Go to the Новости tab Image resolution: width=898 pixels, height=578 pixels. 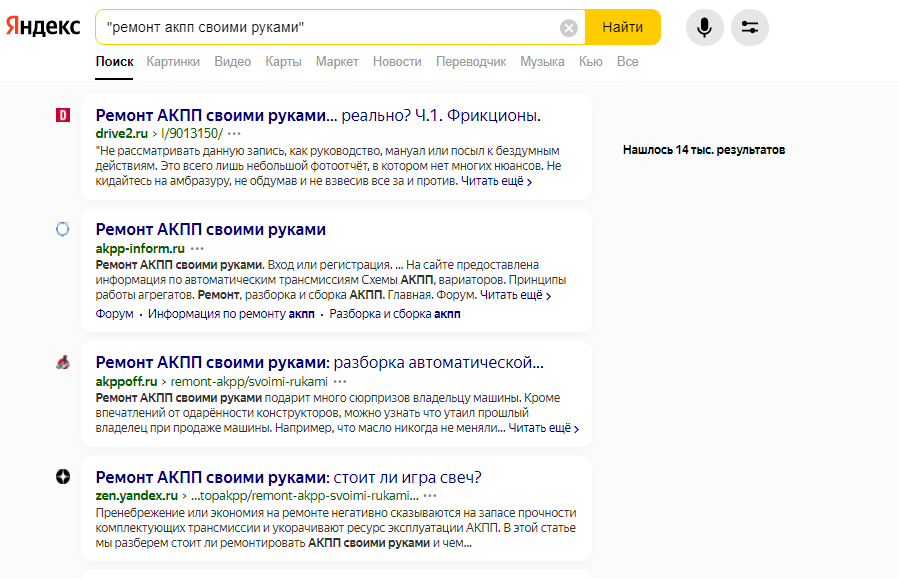(397, 62)
